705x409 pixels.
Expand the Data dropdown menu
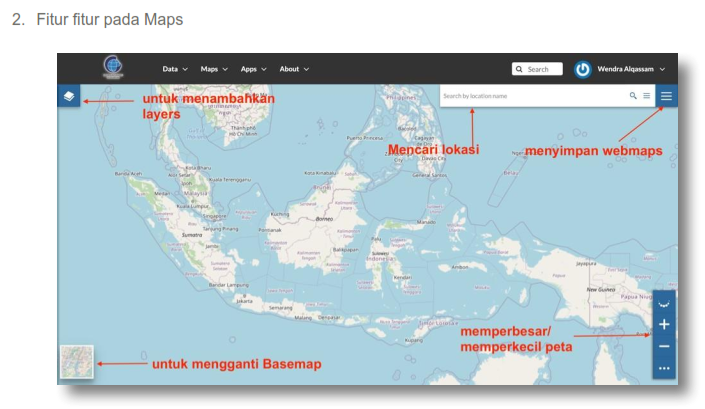pos(175,69)
